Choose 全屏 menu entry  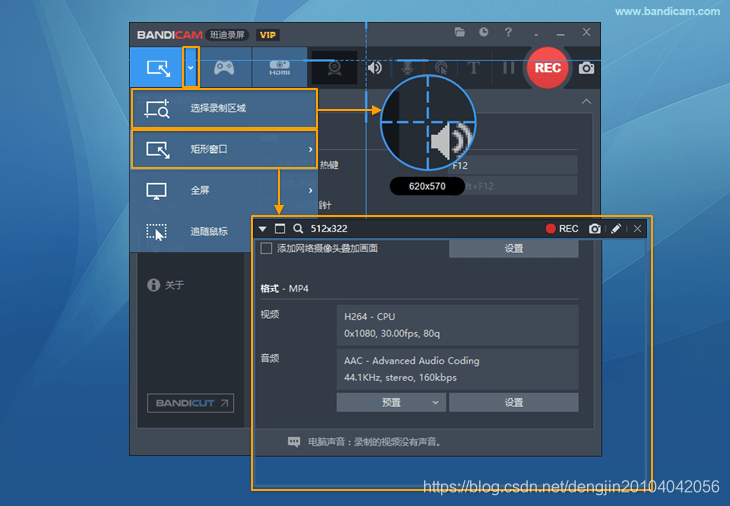pos(224,190)
